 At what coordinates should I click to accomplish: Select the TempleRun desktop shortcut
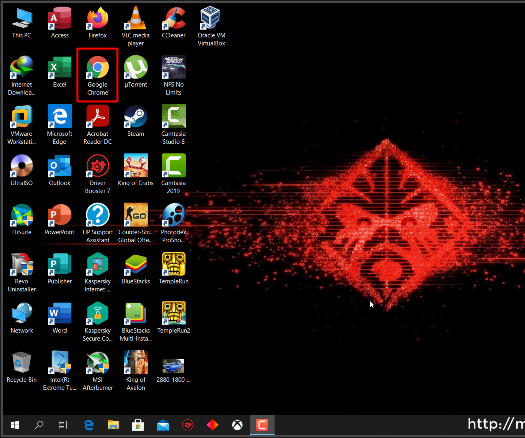(173, 269)
